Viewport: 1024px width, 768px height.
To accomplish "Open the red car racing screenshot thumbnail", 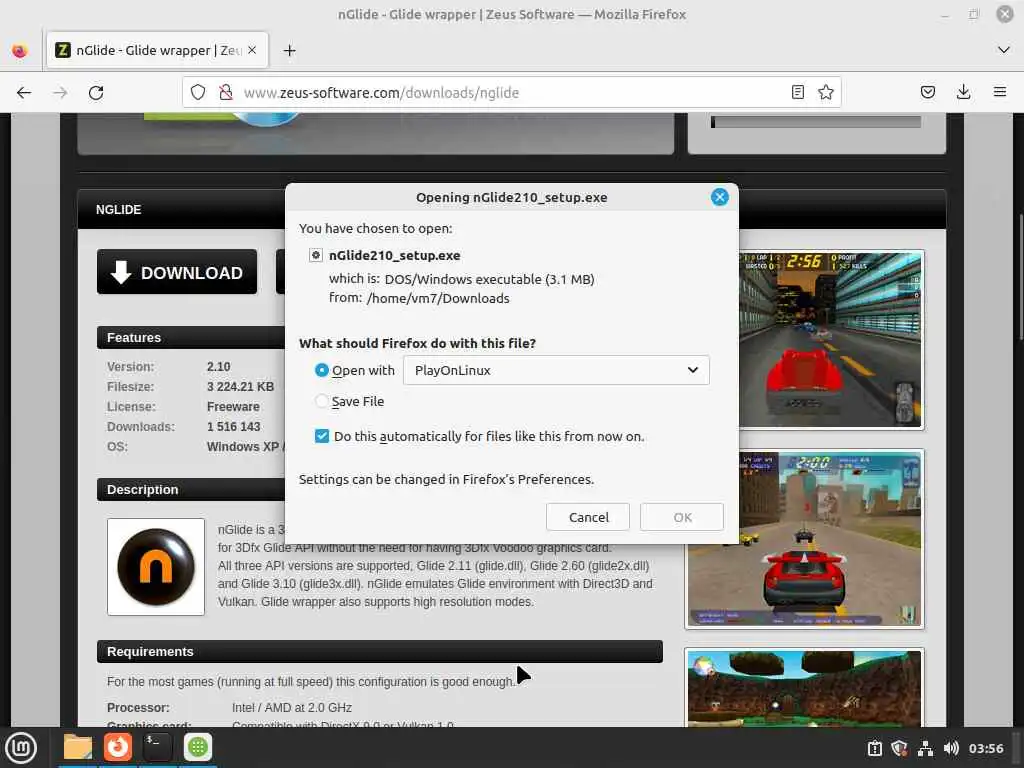I will (831, 340).
